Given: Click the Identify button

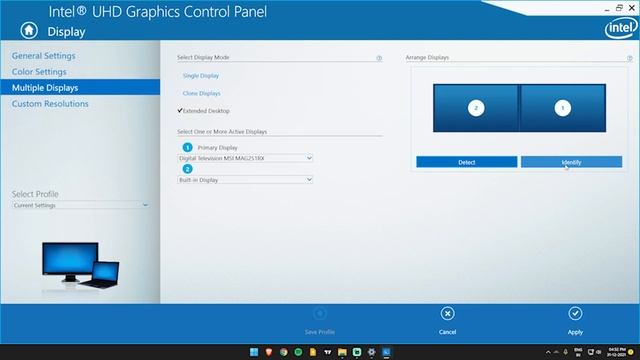Looking at the screenshot, I should (x=571, y=162).
